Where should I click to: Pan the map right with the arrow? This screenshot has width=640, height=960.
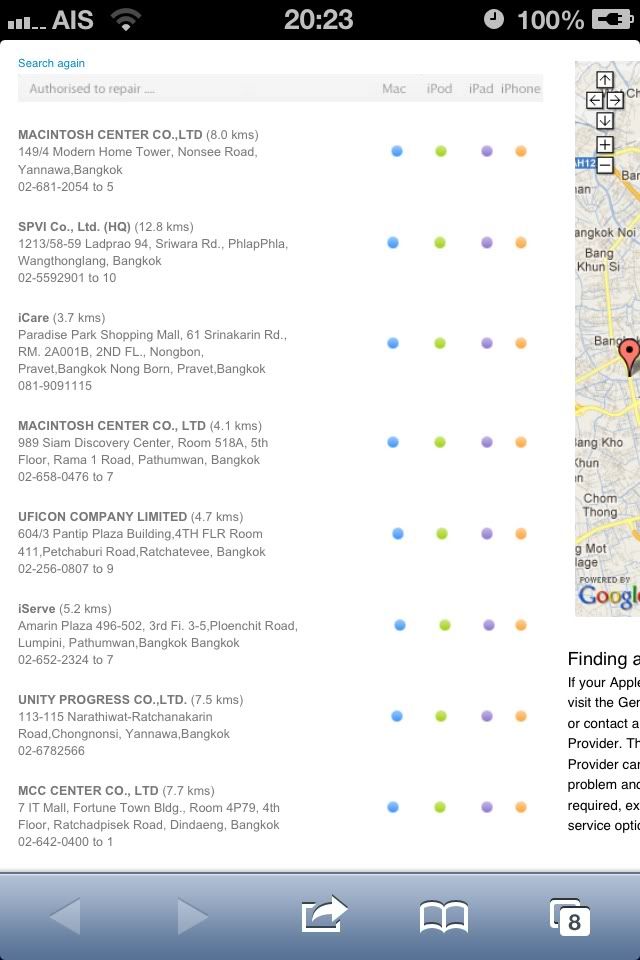[615, 100]
